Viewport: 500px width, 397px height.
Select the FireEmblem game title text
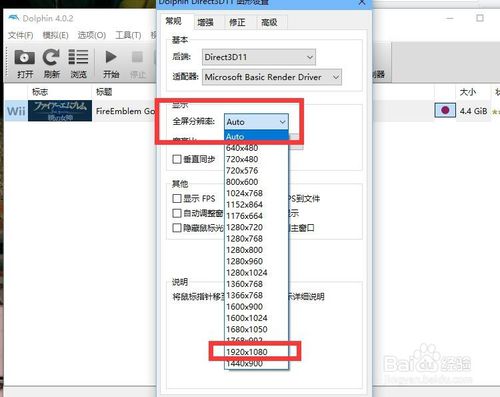125,111
